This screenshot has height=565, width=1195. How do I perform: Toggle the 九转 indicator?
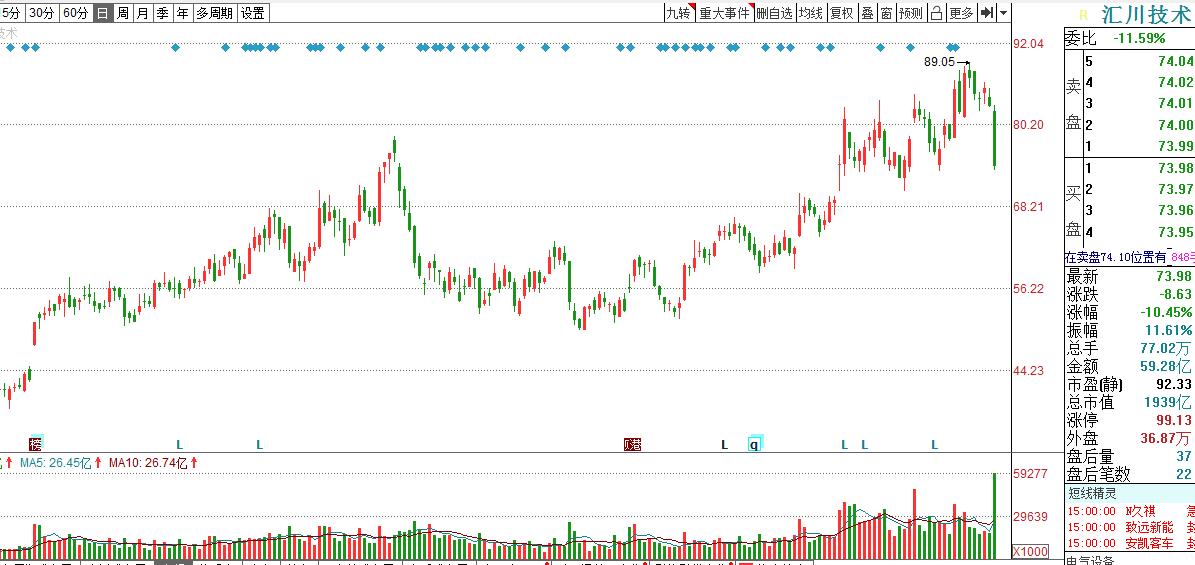(x=678, y=12)
